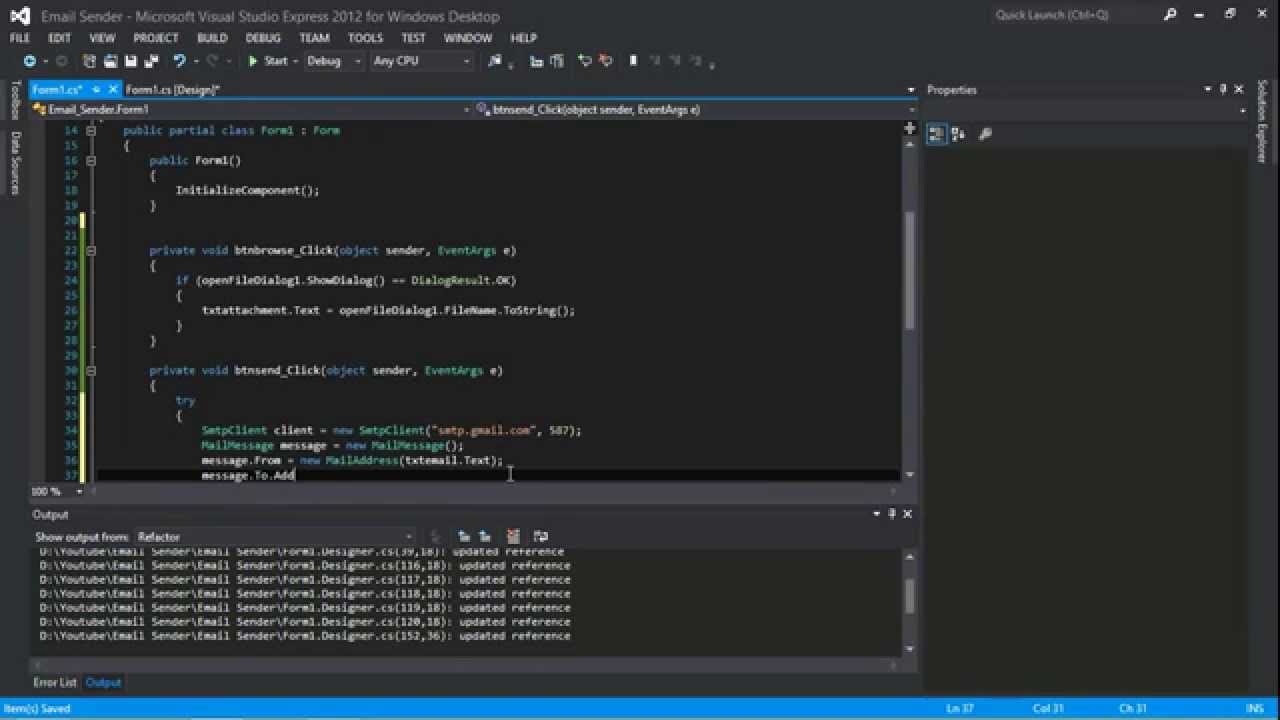The width and height of the screenshot is (1280, 720).
Task: Open the DEBUG menu
Action: (263, 38)
